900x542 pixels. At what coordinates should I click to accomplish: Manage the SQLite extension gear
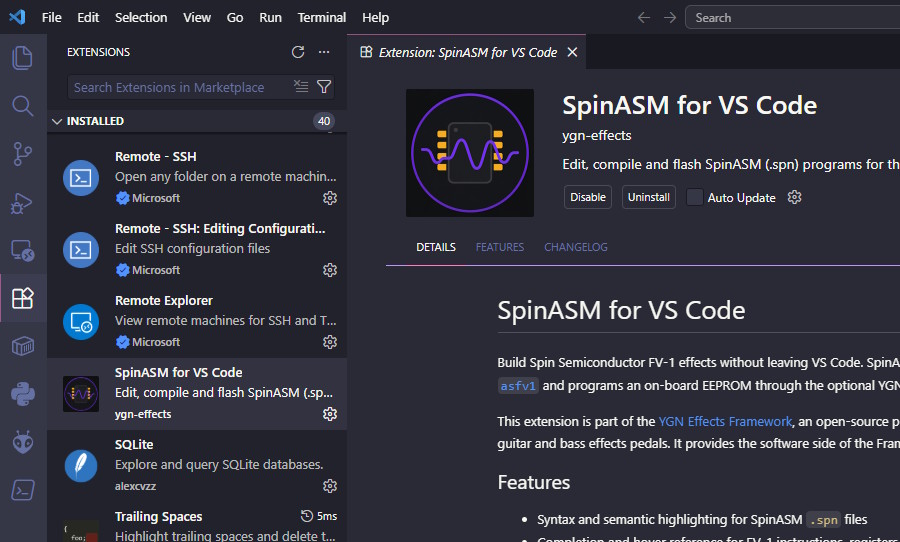point(329,486)
